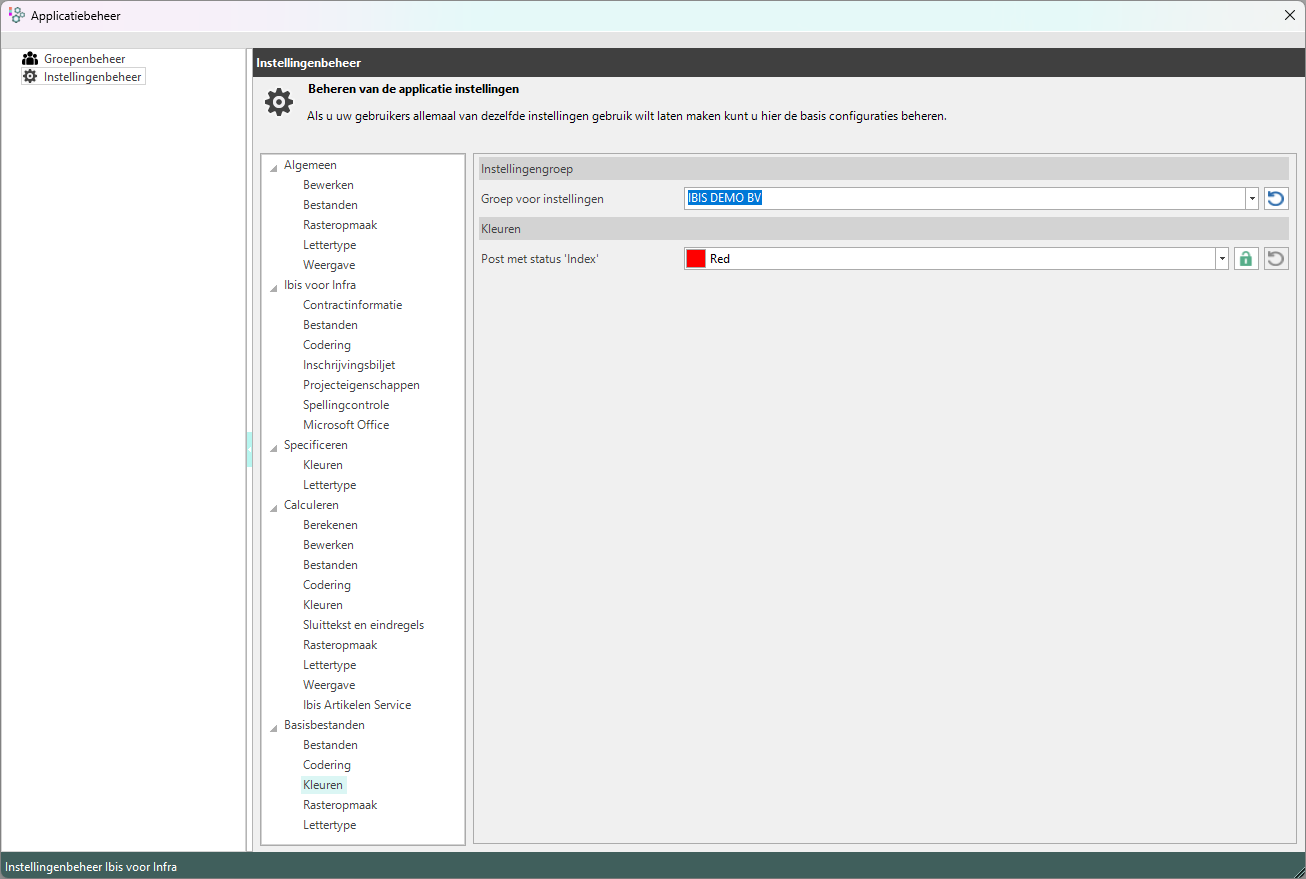Open the 'Post met status Index' color dropdown
Viewport: 1306px width, 879px height.
pos(1221,259)
